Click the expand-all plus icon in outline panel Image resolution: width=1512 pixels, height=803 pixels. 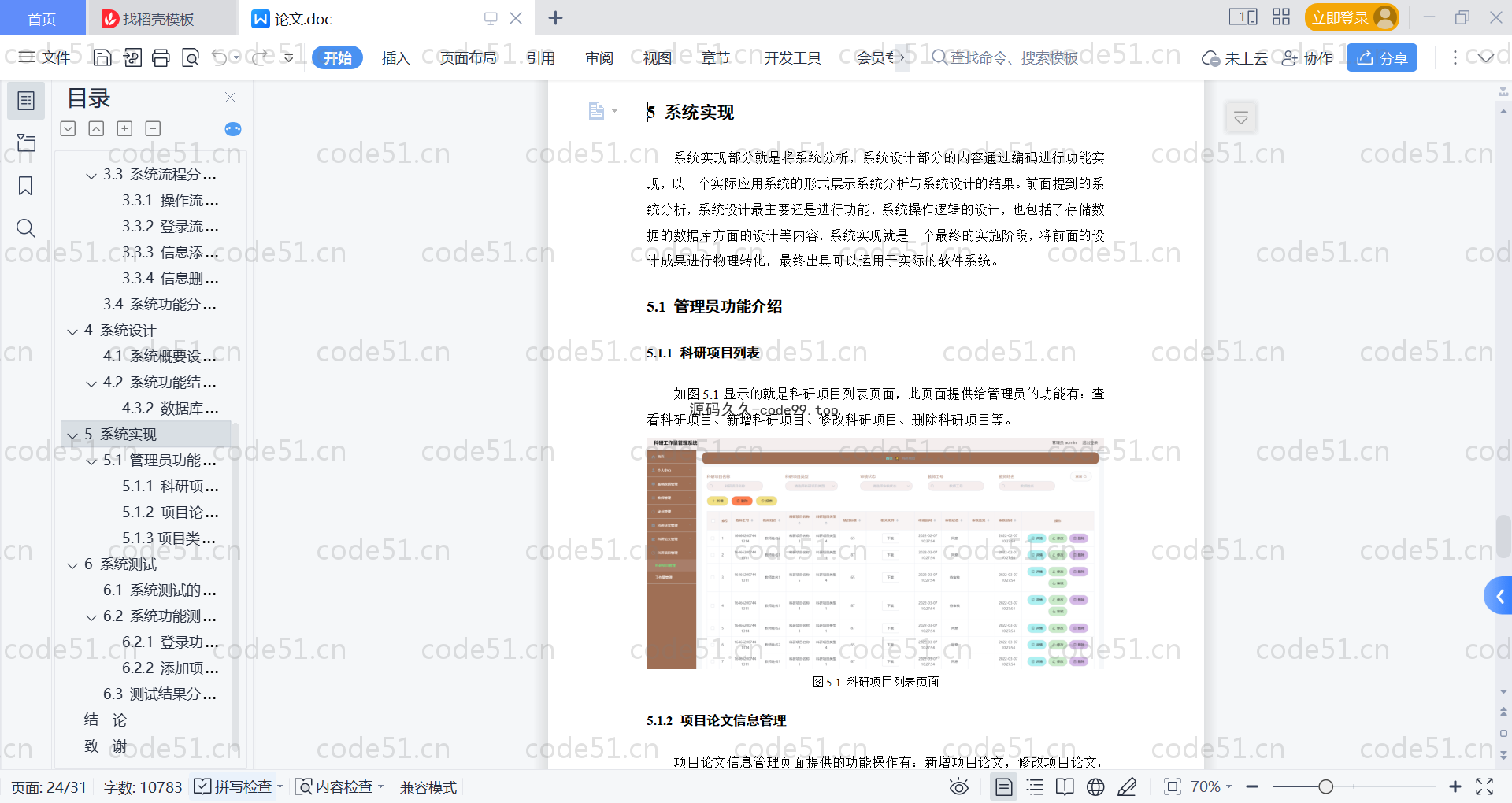124,128
